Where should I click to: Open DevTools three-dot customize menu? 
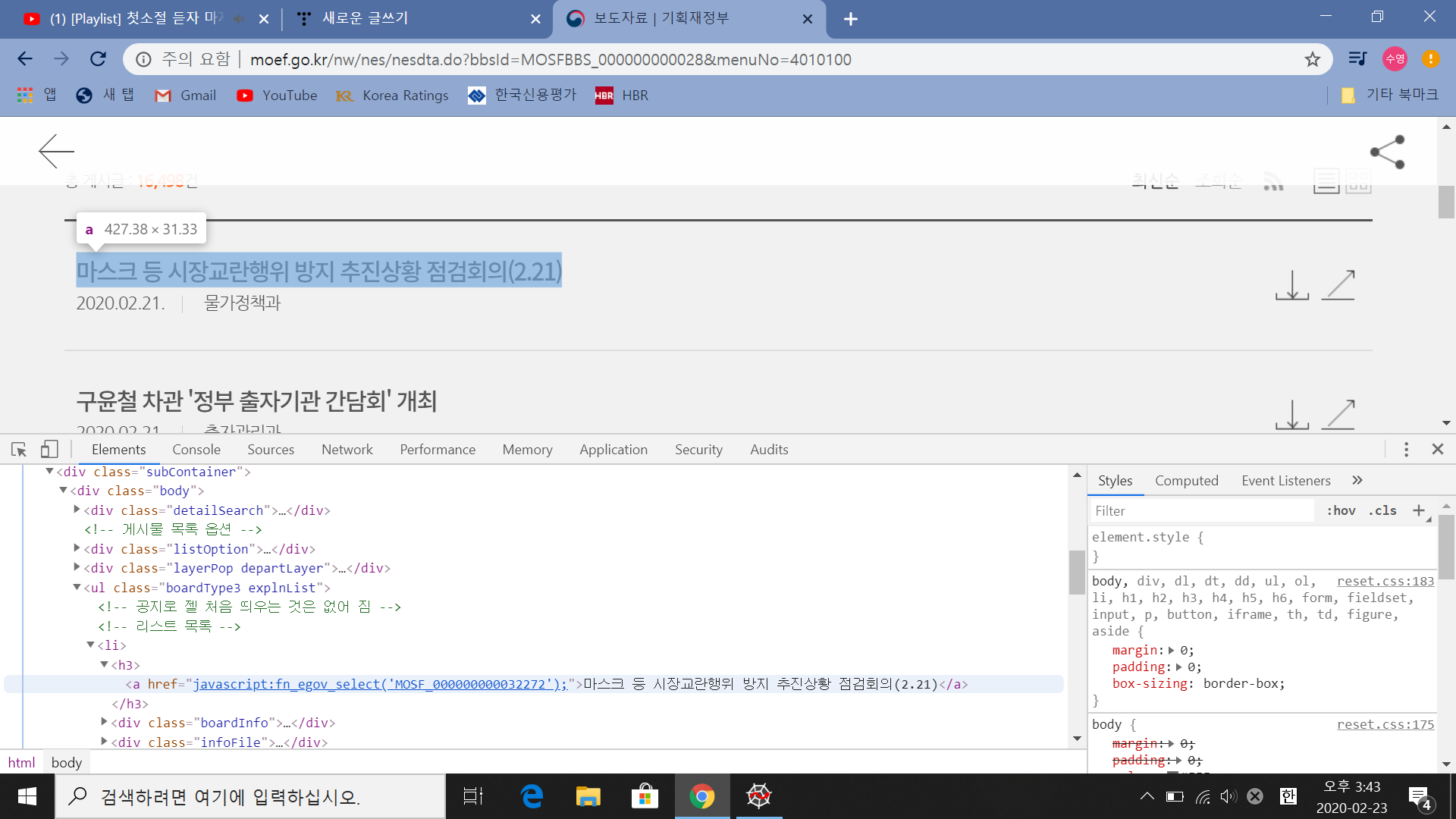[1406, 450]
